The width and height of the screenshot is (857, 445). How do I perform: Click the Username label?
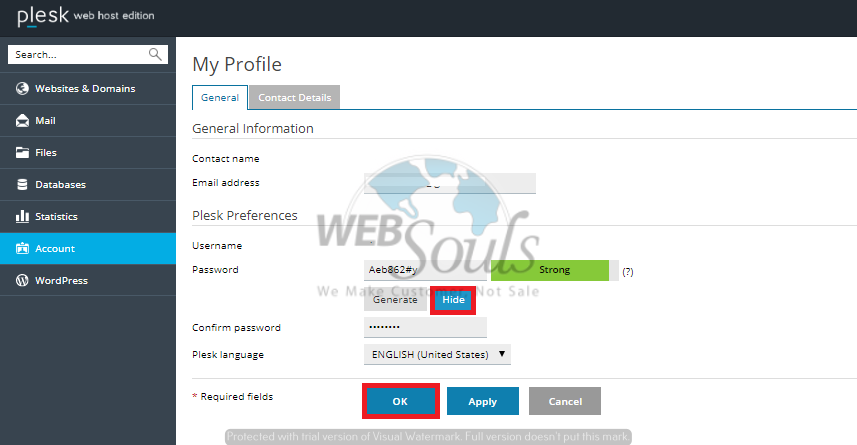tap(217, 245)
